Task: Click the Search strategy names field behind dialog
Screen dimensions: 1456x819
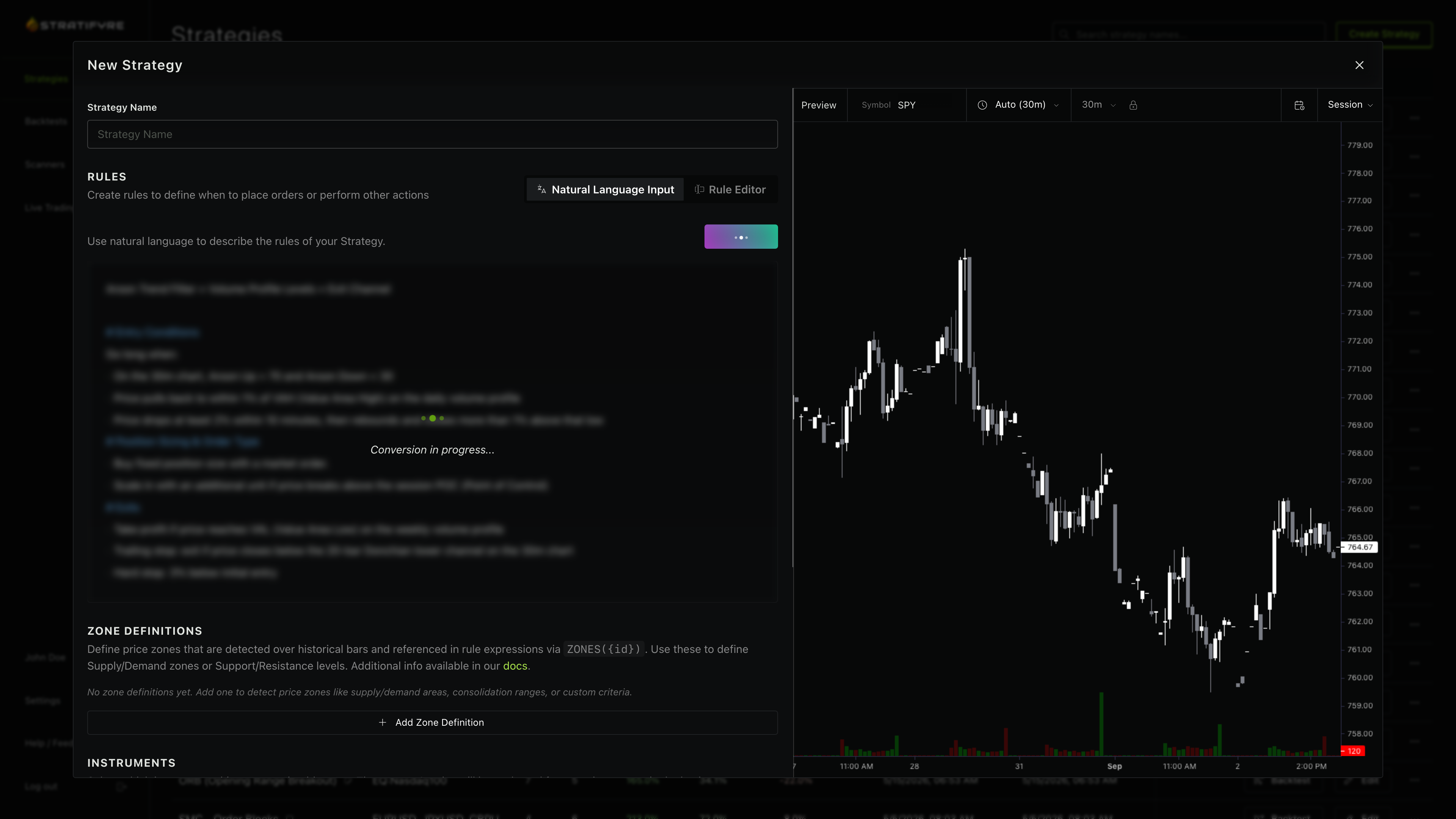Action: coord(1189,34)
